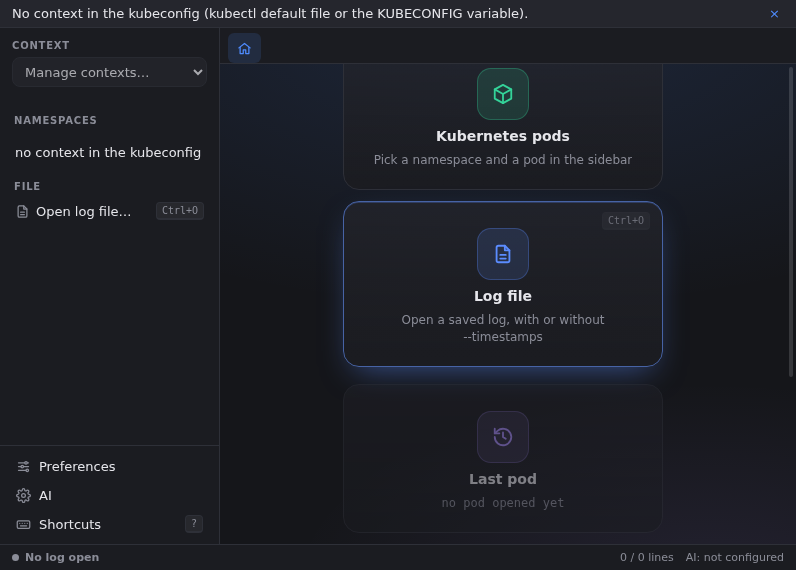Click the AI gear icon

tap(23, 495)
